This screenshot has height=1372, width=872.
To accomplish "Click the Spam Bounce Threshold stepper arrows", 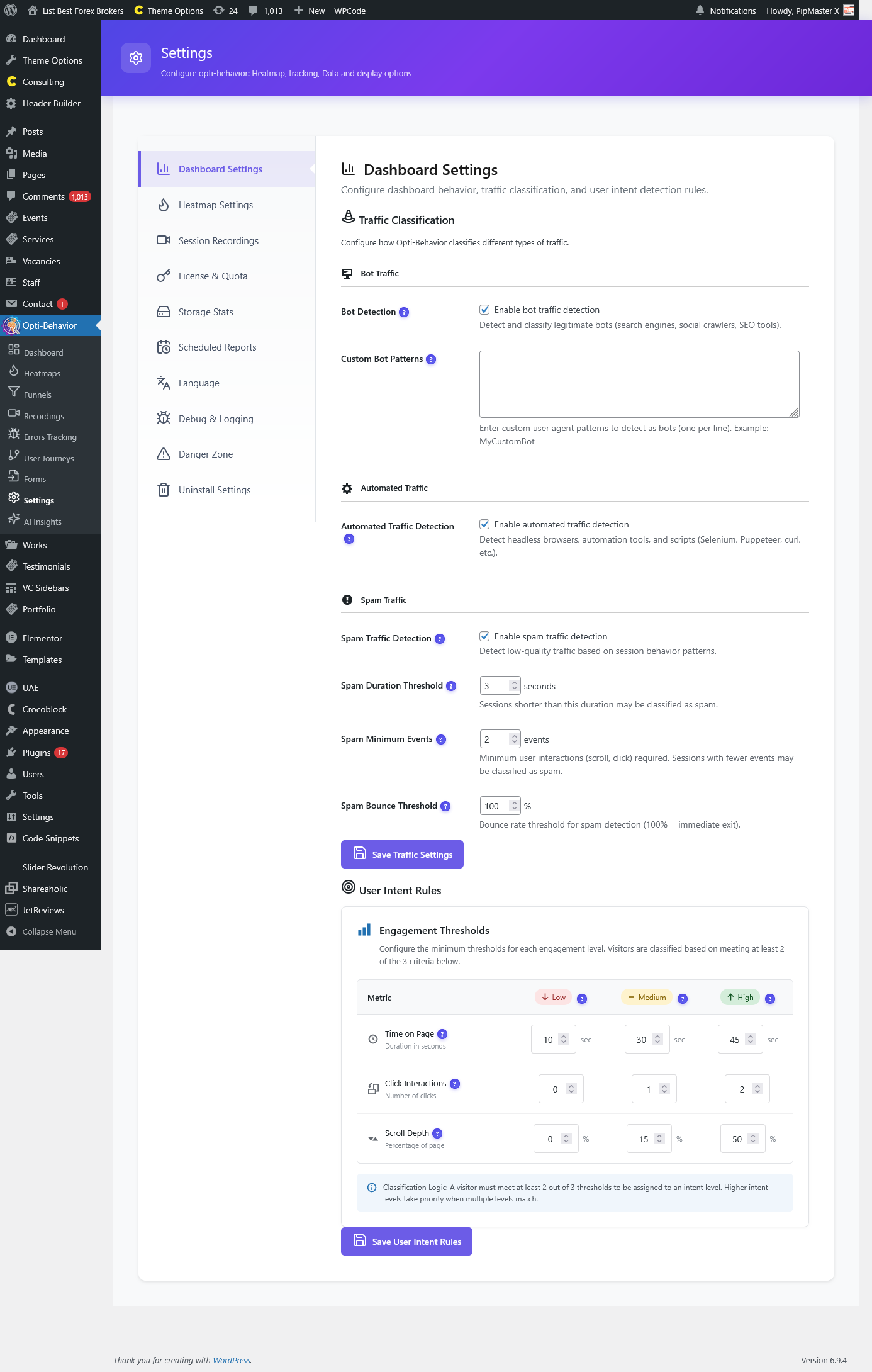I will 514,806.
